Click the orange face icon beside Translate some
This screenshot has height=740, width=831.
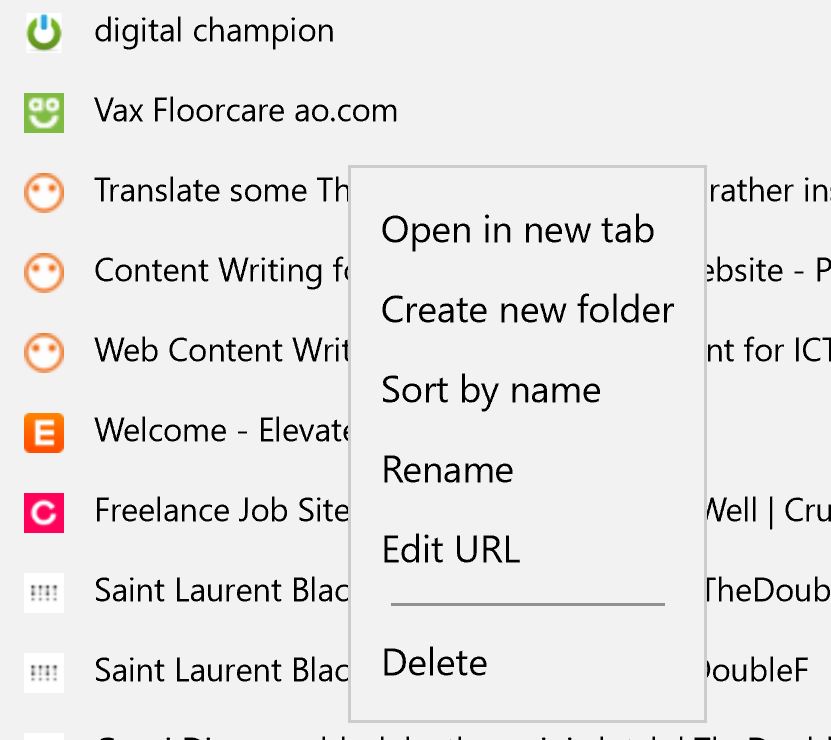[44, 193]
